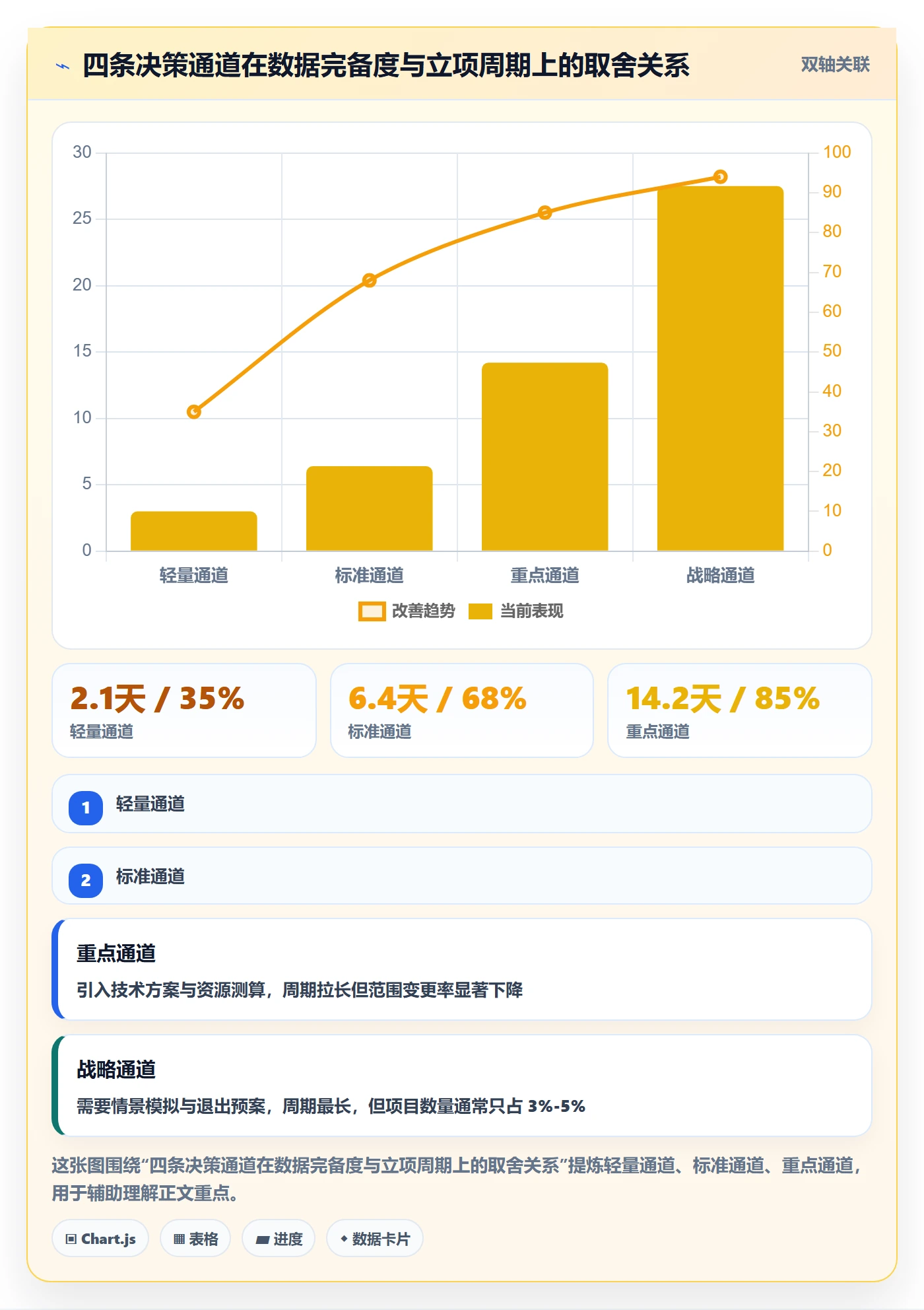Screen dimensions: 924x1310
Task: Toggle the 当前表现 legend swatch
Action: [480, 611]
